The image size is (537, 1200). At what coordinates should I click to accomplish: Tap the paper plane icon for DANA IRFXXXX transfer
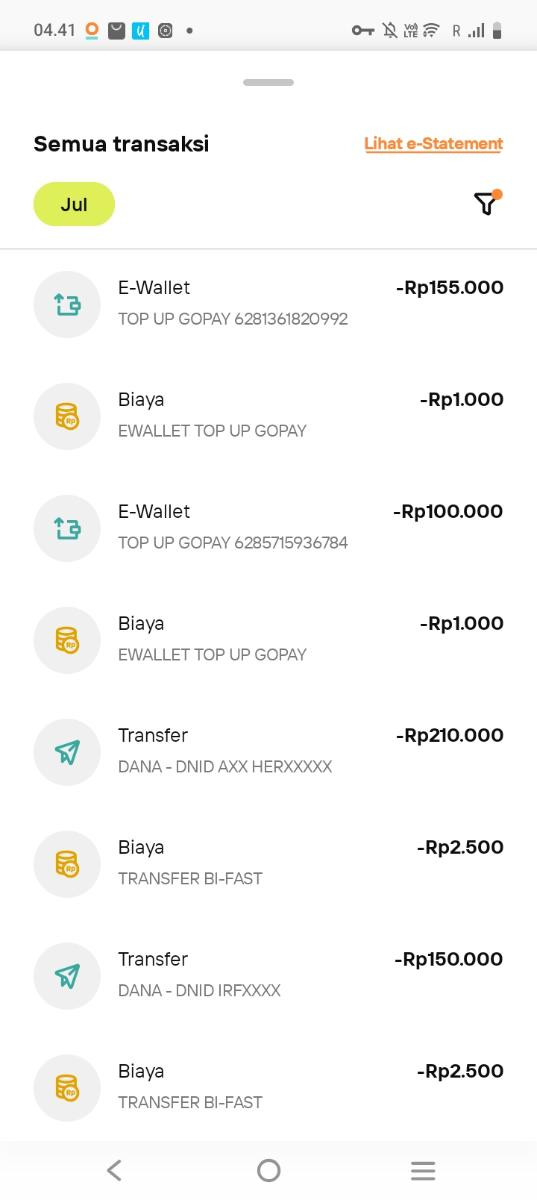pos(67,976)
